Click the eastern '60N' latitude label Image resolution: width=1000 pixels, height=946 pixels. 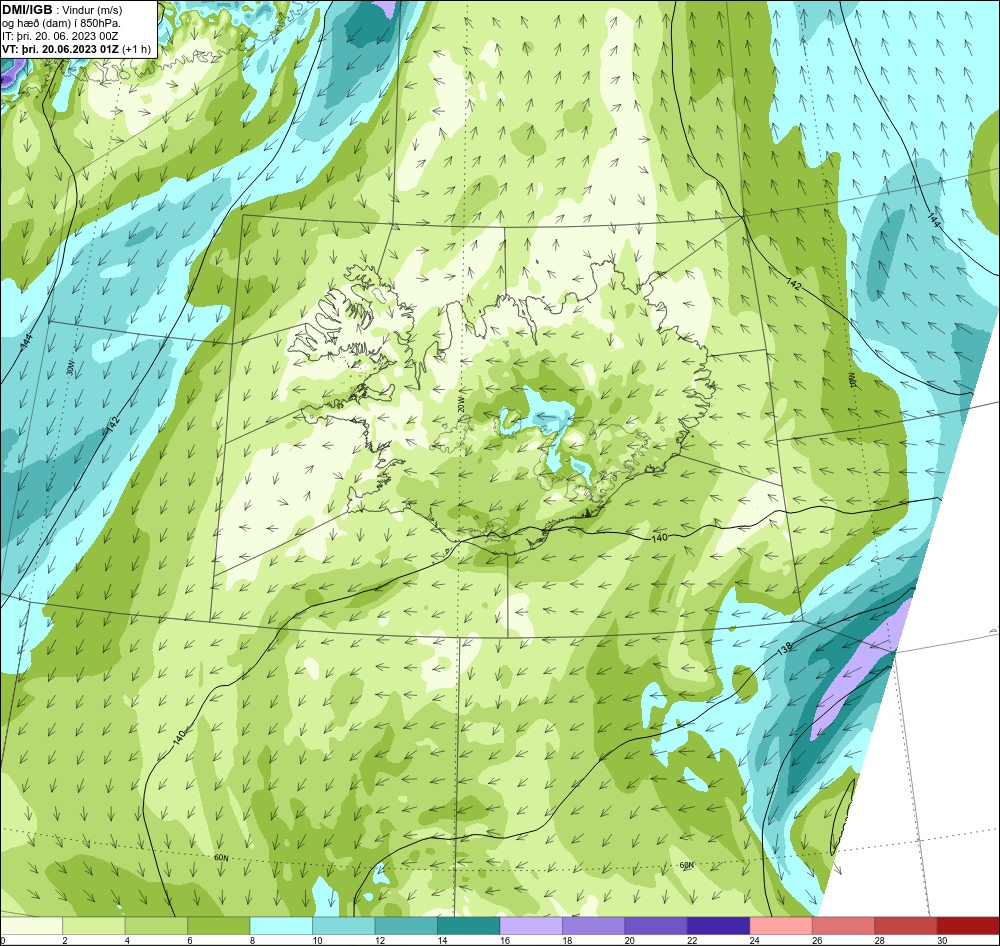(686, 865)
